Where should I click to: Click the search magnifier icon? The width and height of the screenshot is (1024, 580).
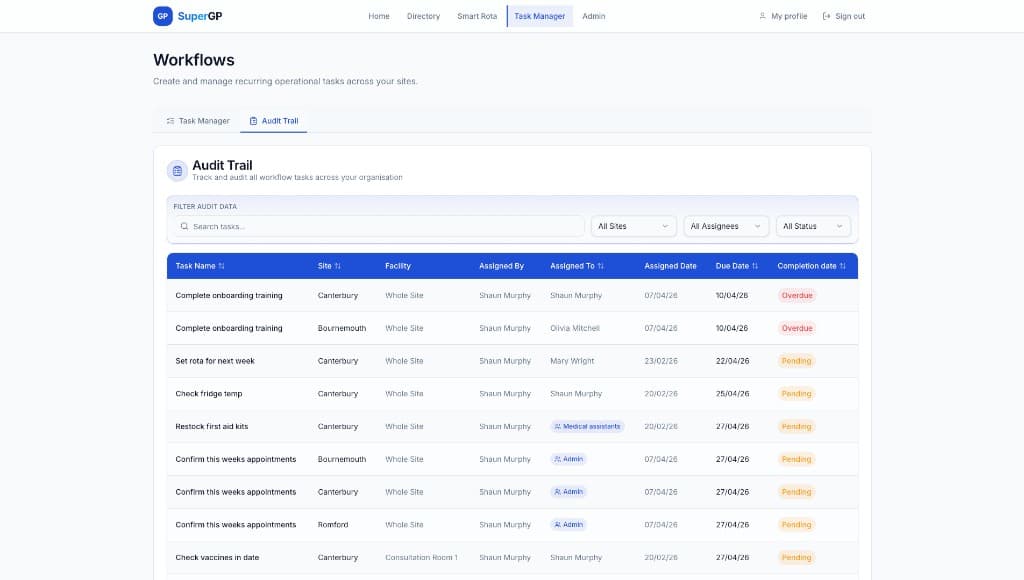coord(184,227)
